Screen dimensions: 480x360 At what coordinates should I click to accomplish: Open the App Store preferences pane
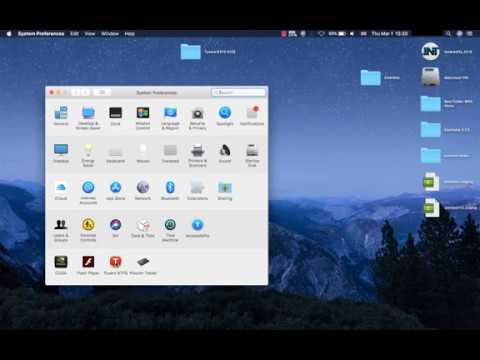(115, 190)
